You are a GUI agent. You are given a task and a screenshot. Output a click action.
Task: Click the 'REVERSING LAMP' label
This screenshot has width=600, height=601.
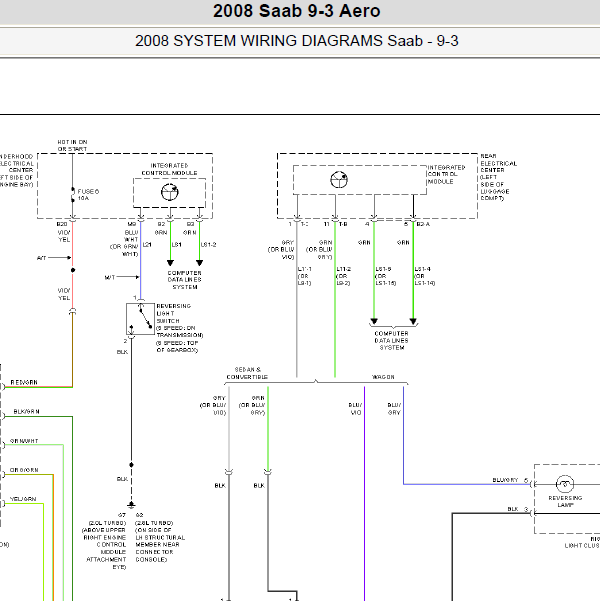coord(565,501)
